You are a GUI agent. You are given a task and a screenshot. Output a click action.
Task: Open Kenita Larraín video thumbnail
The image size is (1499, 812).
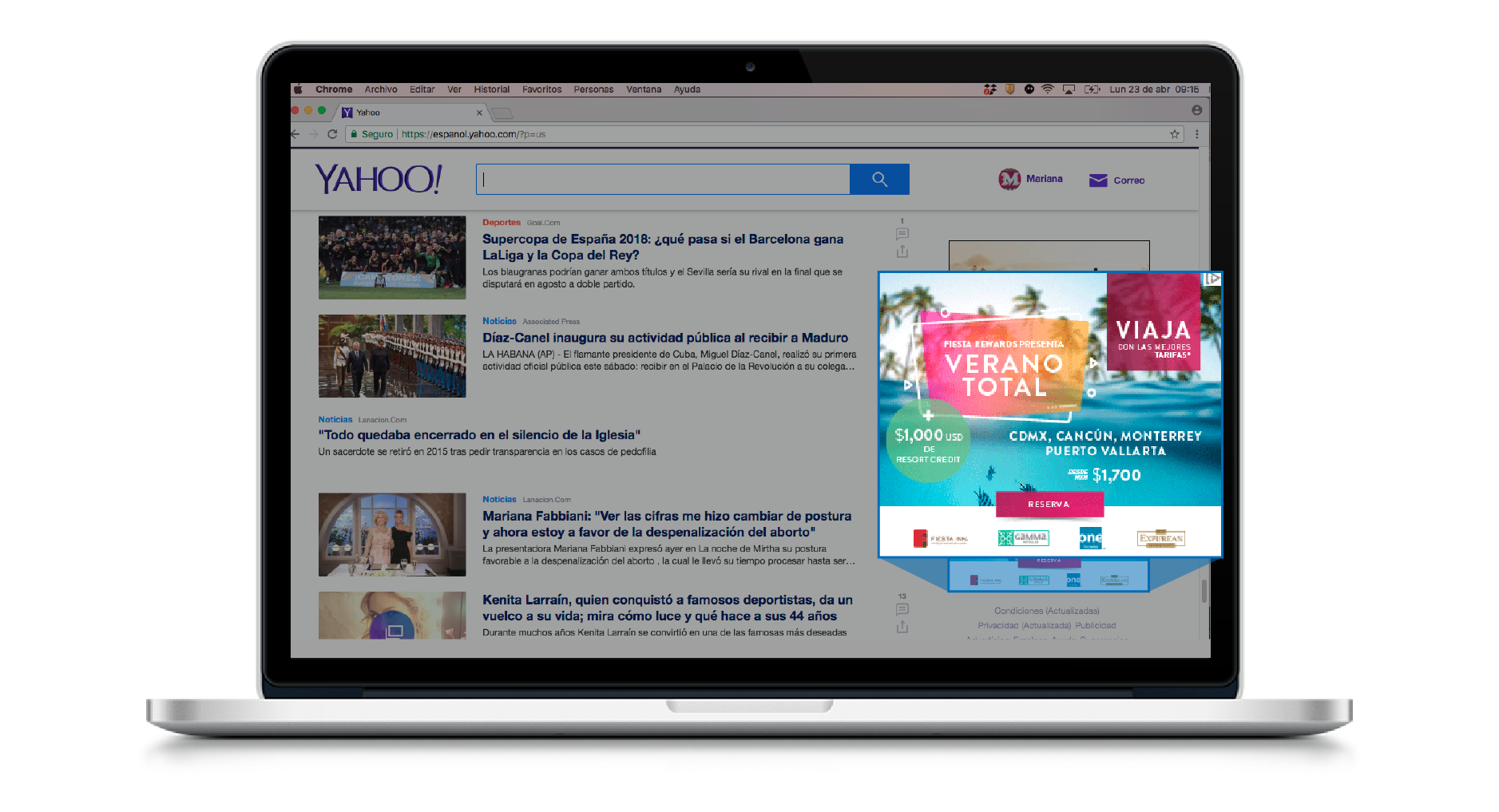pos(392,615)
